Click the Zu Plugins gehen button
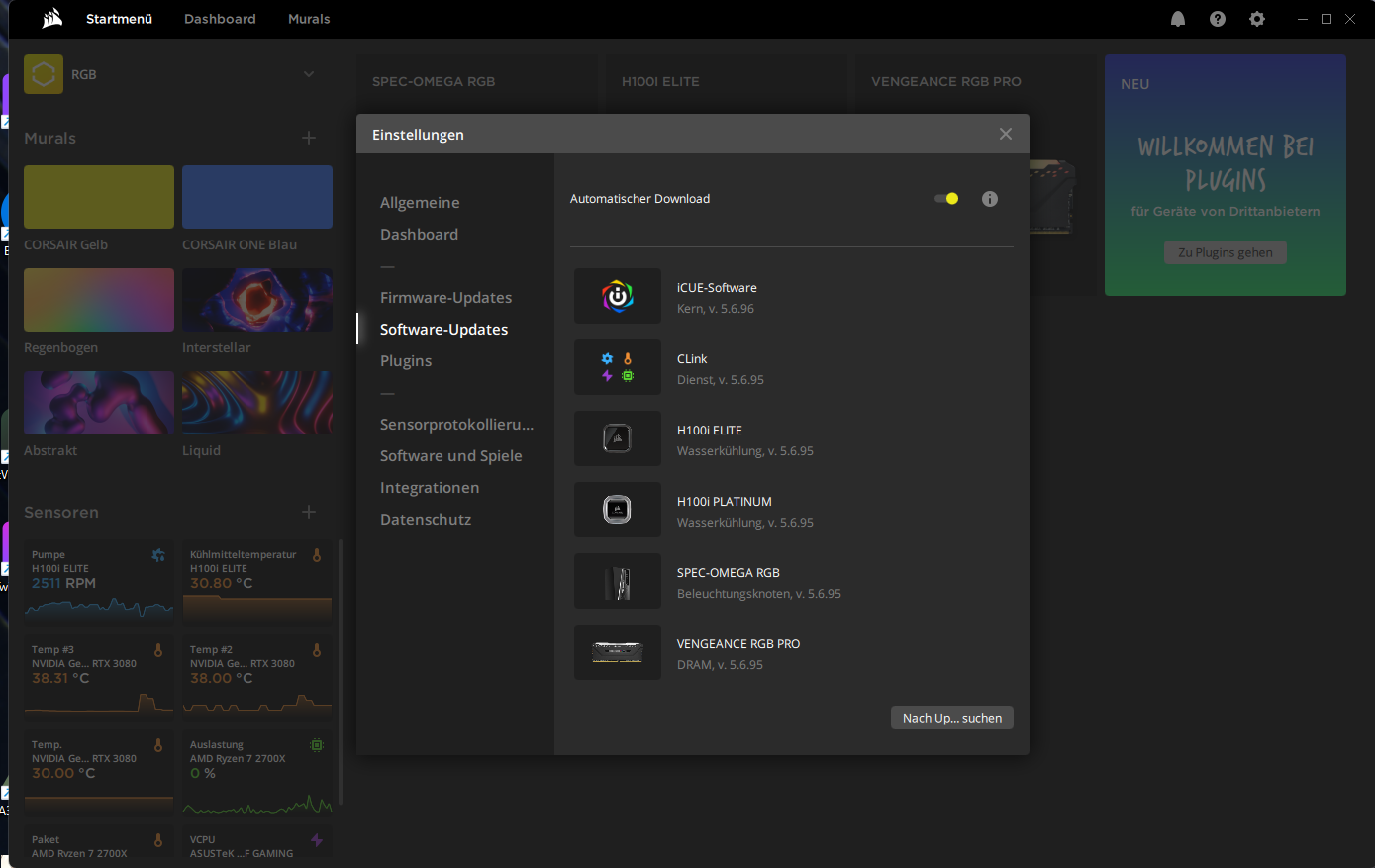 pyautogui.click(x=1226, y=252)
